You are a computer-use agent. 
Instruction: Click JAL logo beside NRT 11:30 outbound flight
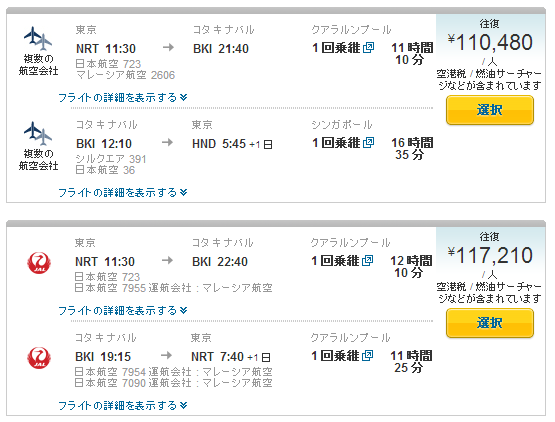click(39, 263)
